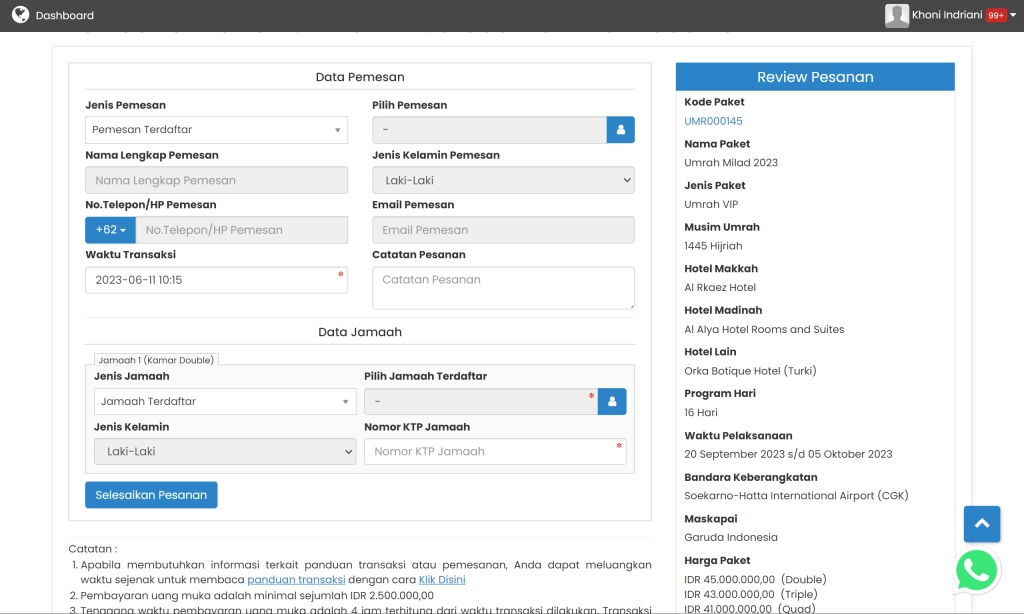The height and width of the screenshot is (614, 1024).
Task: Open Jenis Kelamin dropdown for Jamaah 1
Action: pos(224,452)
